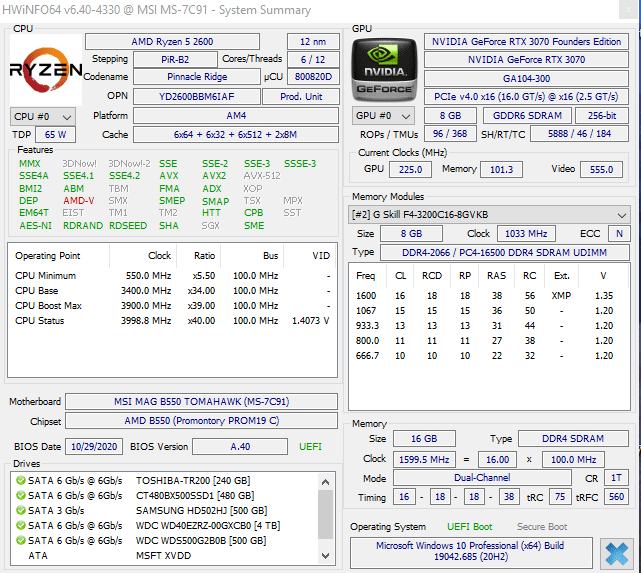
Task: Click the drives list scroll up arrow
Action: click(x=325, y=482)
